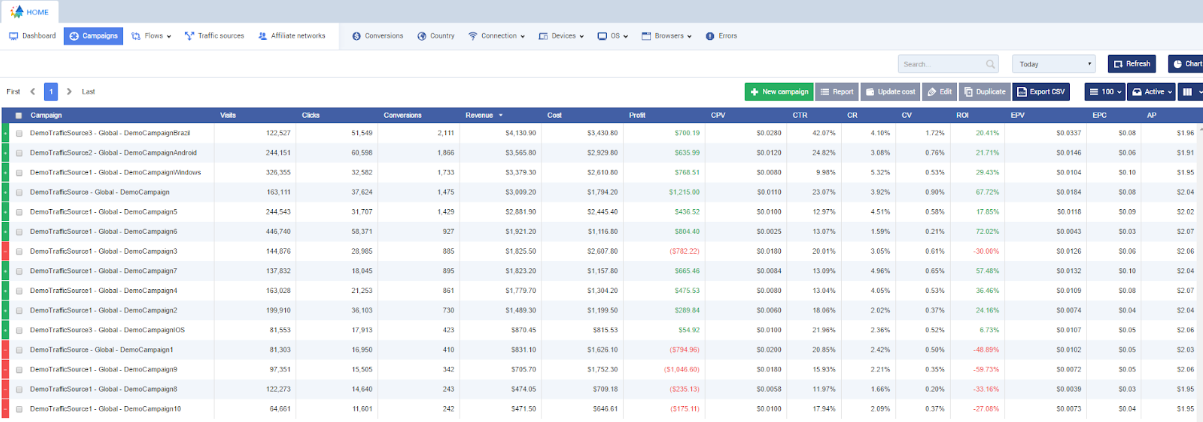Image resolution: width=1203 pixels, height=422 pixels.
Task: Click the previous page arrow
Action: 33,91
